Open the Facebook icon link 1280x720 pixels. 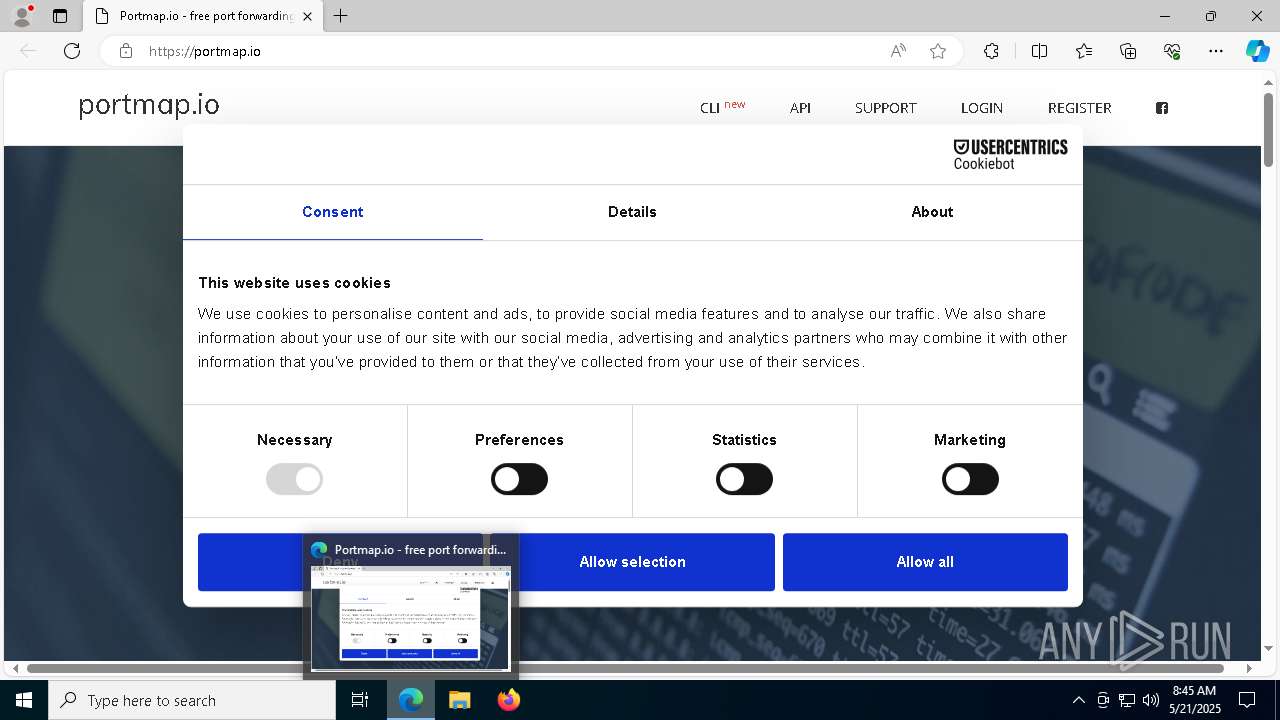tap(1162, 108)
